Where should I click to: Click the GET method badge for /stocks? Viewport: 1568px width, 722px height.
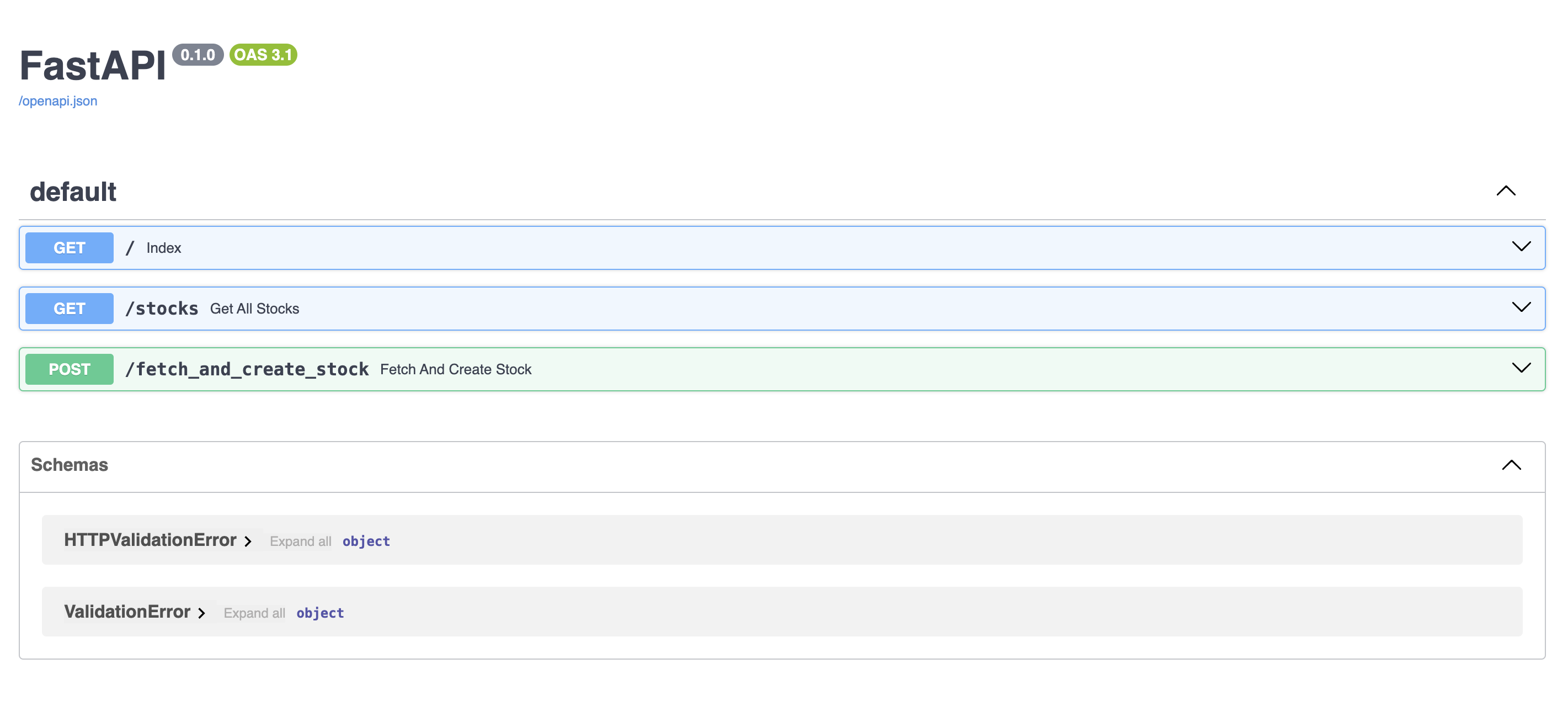[70, 309]
